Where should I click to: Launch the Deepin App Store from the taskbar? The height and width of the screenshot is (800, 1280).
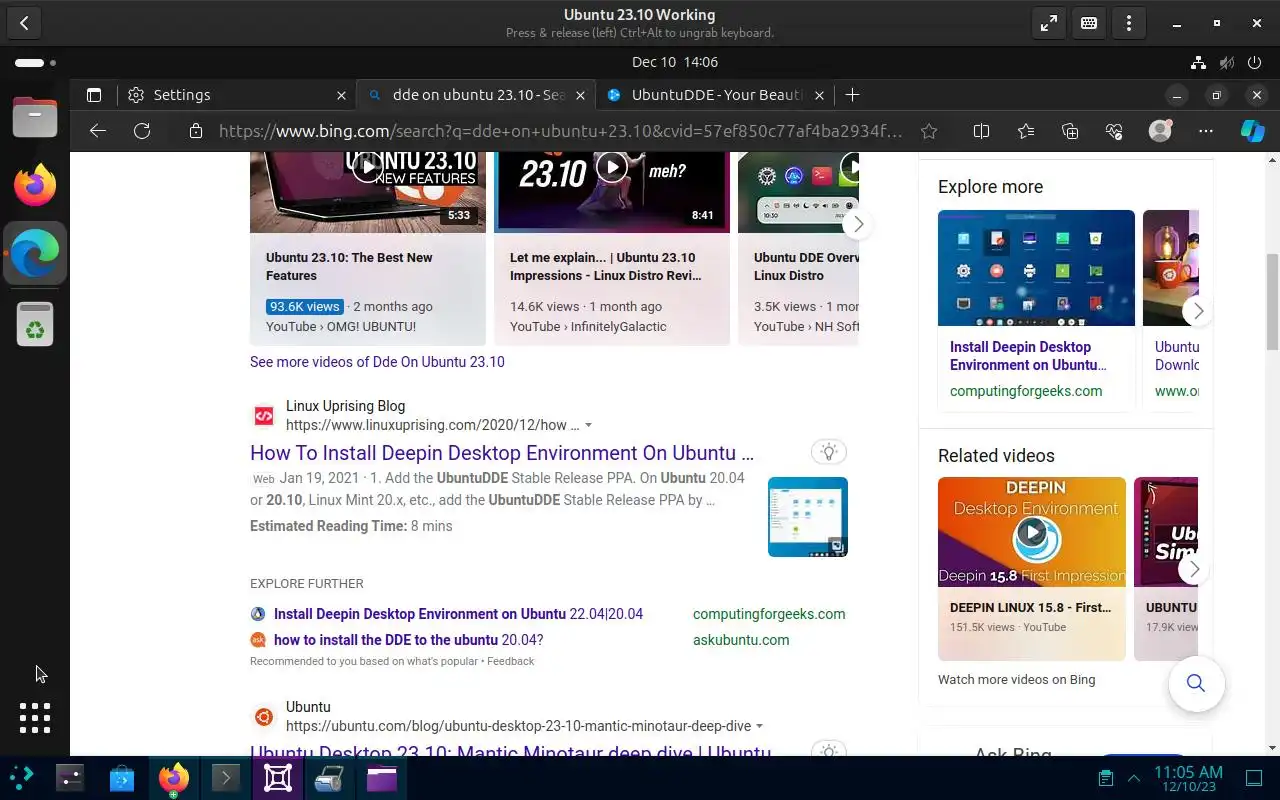coord(122,777)
